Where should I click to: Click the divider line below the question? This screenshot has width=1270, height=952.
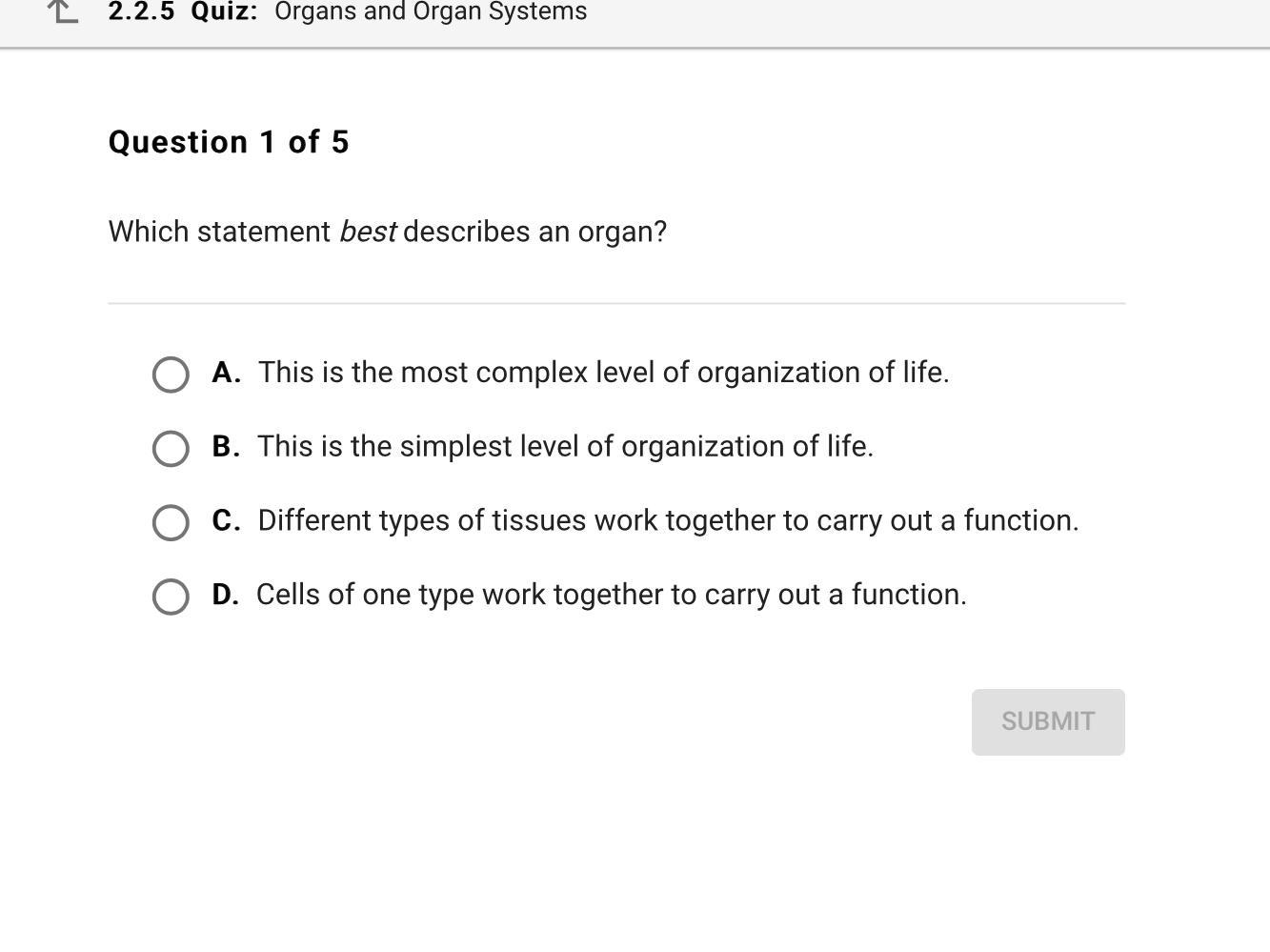(616, 303)
